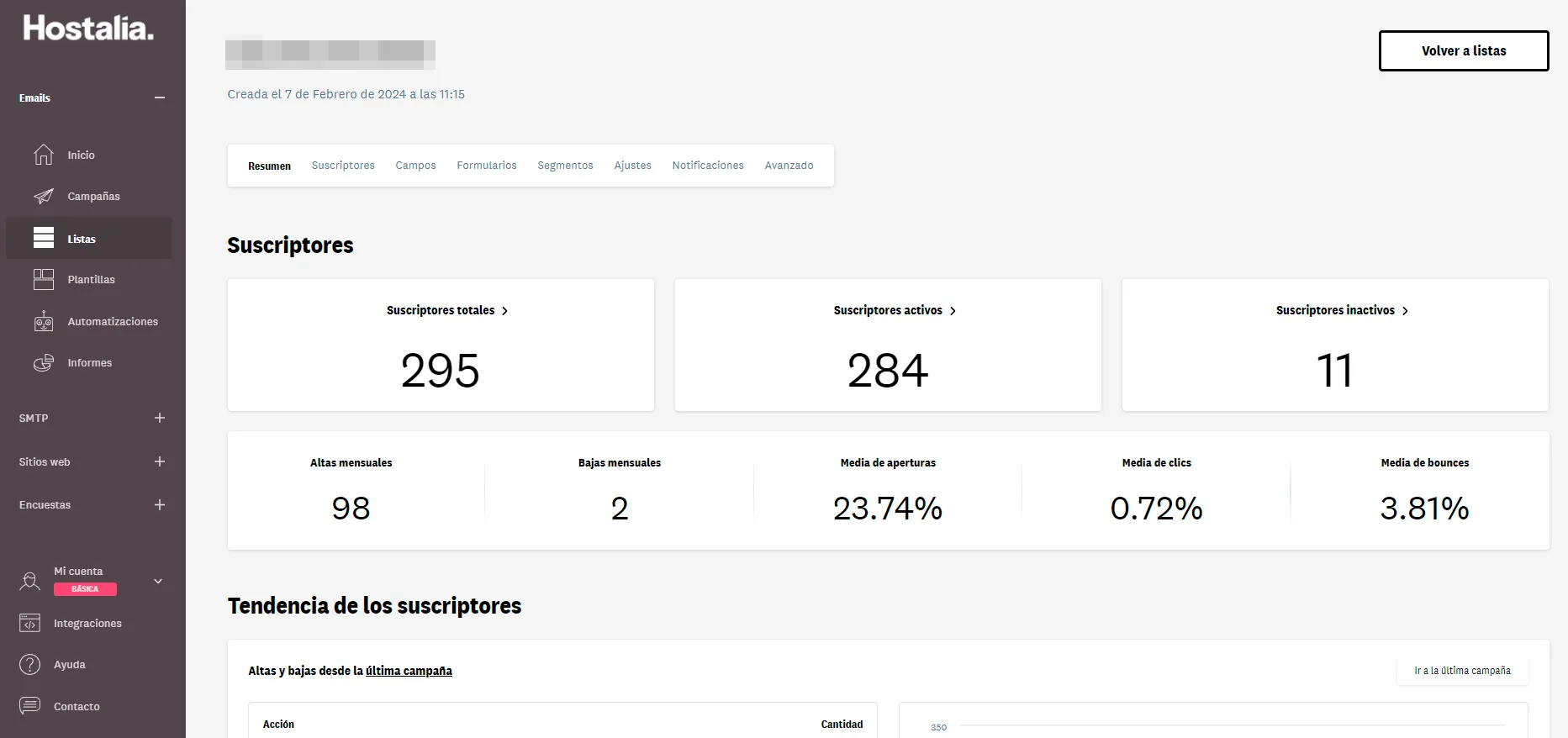Expand the Mi cuenta dropdown chevron
1568x738 pixels.
[158, 581]
